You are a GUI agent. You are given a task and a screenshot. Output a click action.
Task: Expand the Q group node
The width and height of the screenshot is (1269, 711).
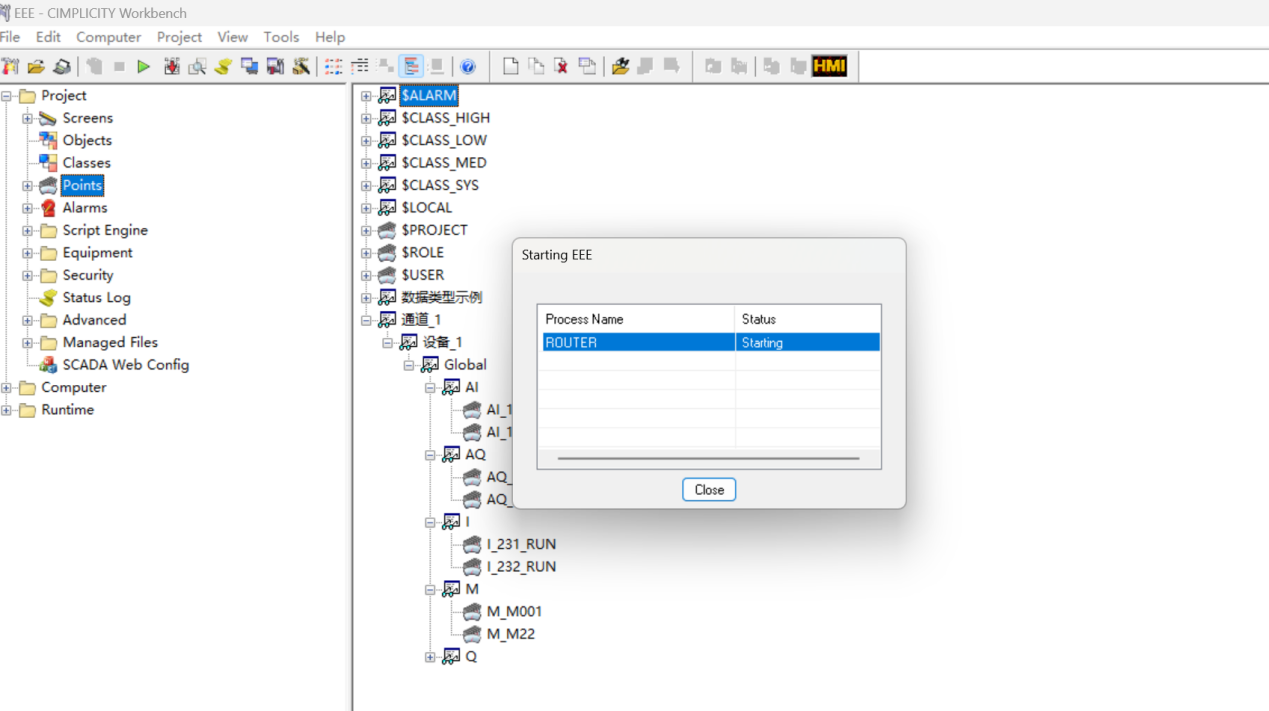(430, 657)
